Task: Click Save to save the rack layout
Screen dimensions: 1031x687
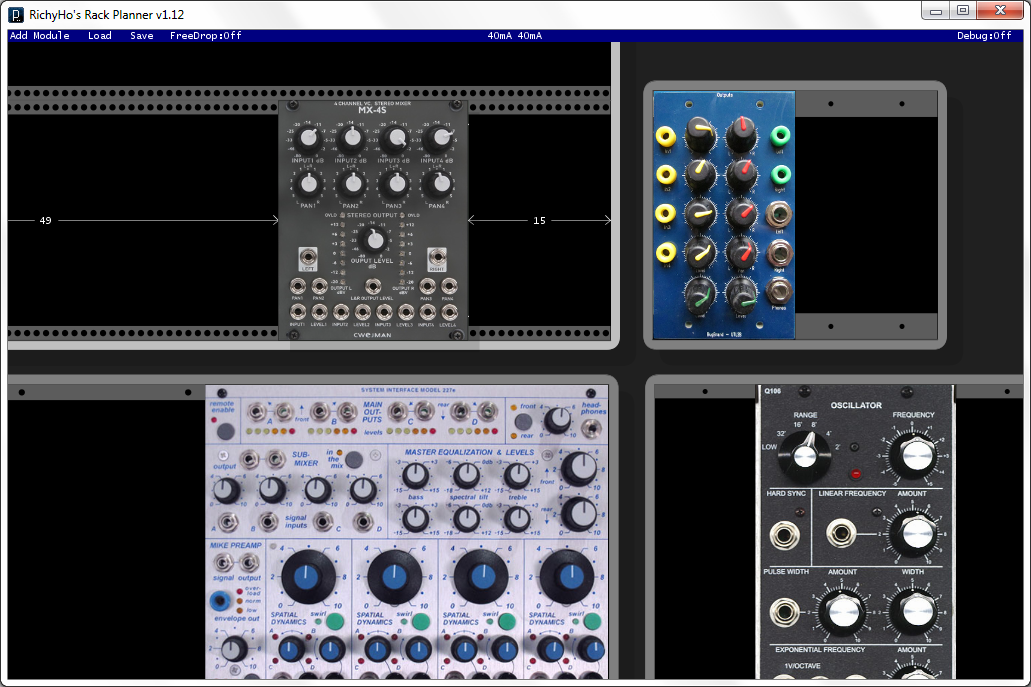Action: pos(141,35)
